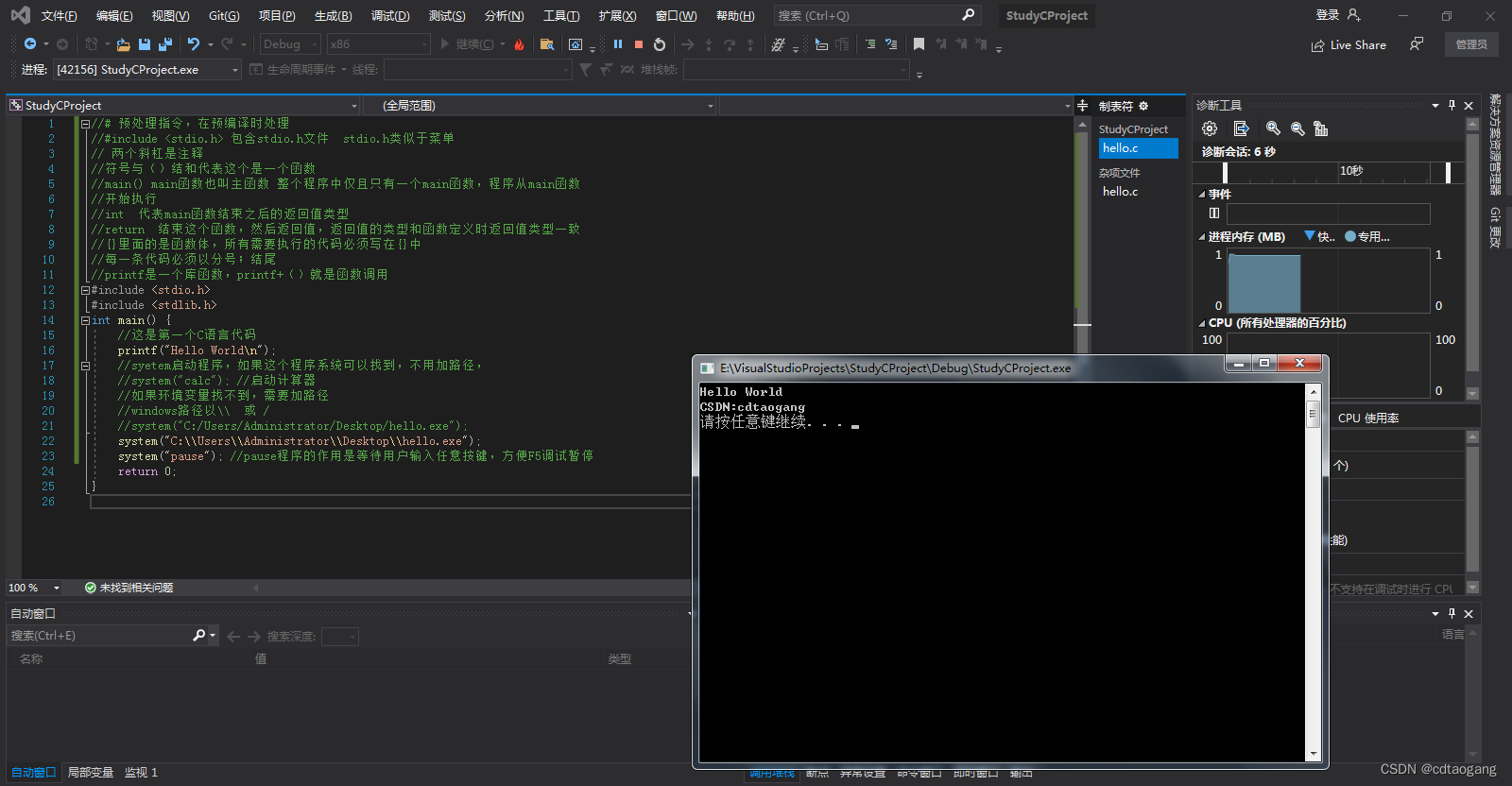Open the 调试(D) menu
Screen dimensions: 1512x786
pyautogui.click(x=390, y=15)
